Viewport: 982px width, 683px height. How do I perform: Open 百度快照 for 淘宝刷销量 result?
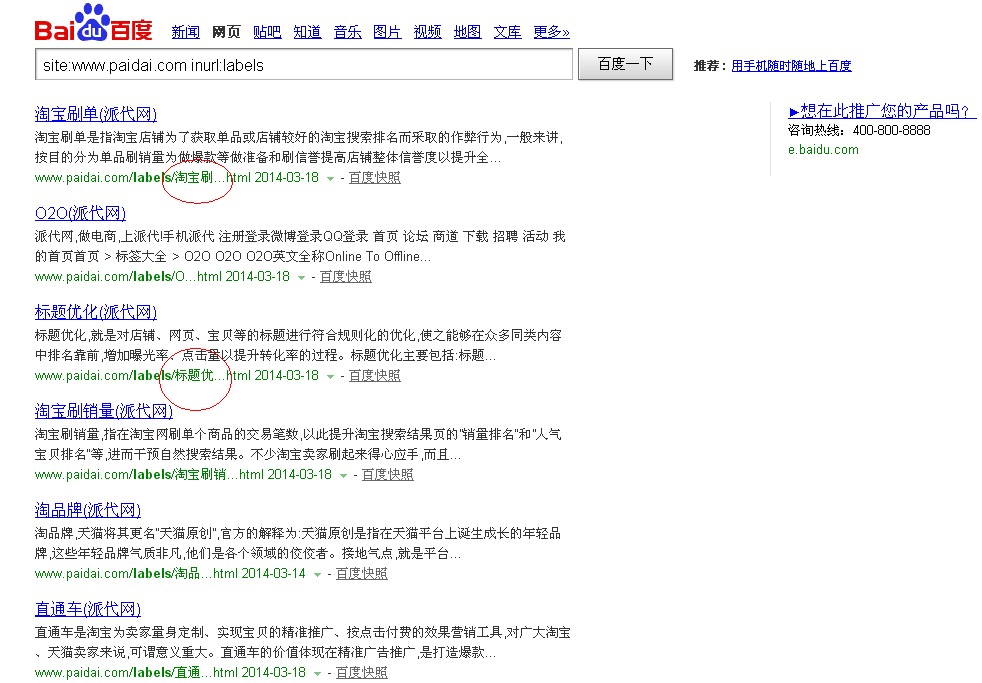[388, 475]
